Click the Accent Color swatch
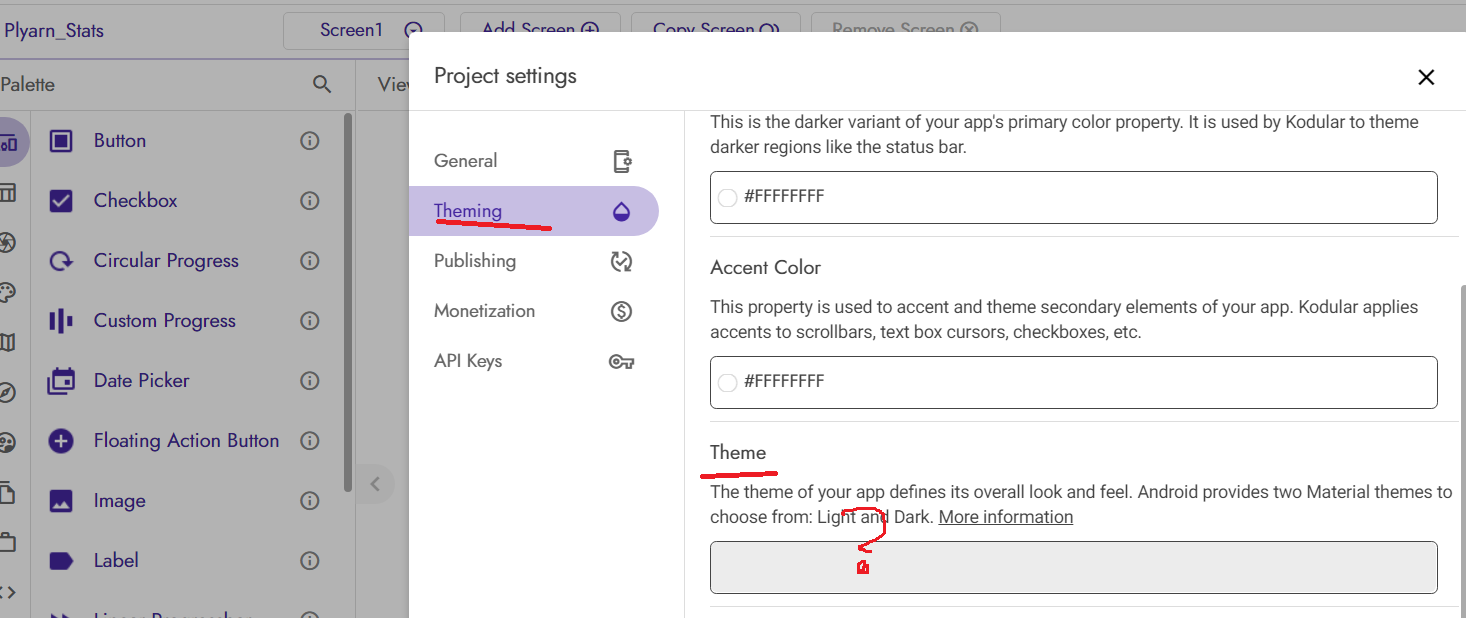This screenshot has height=618, width=1466. click(728, 382)
